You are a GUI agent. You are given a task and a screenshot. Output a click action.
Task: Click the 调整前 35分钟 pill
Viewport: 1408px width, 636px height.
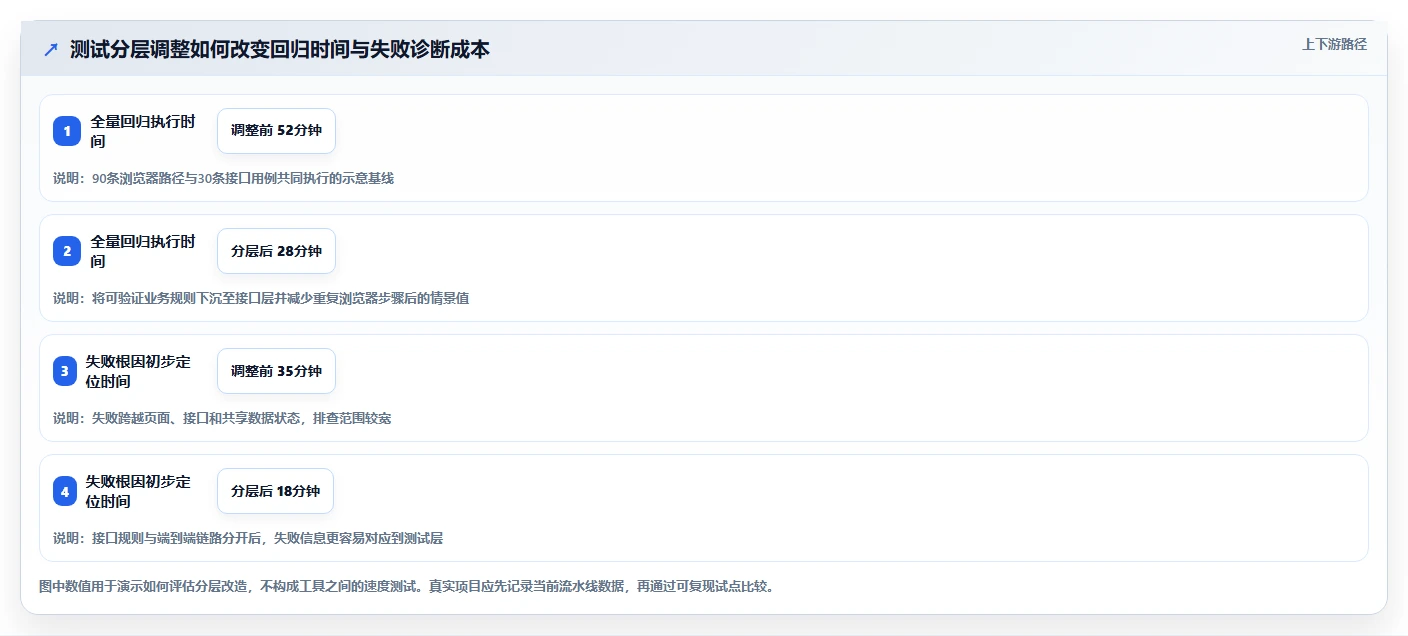[x=276, y=371]
